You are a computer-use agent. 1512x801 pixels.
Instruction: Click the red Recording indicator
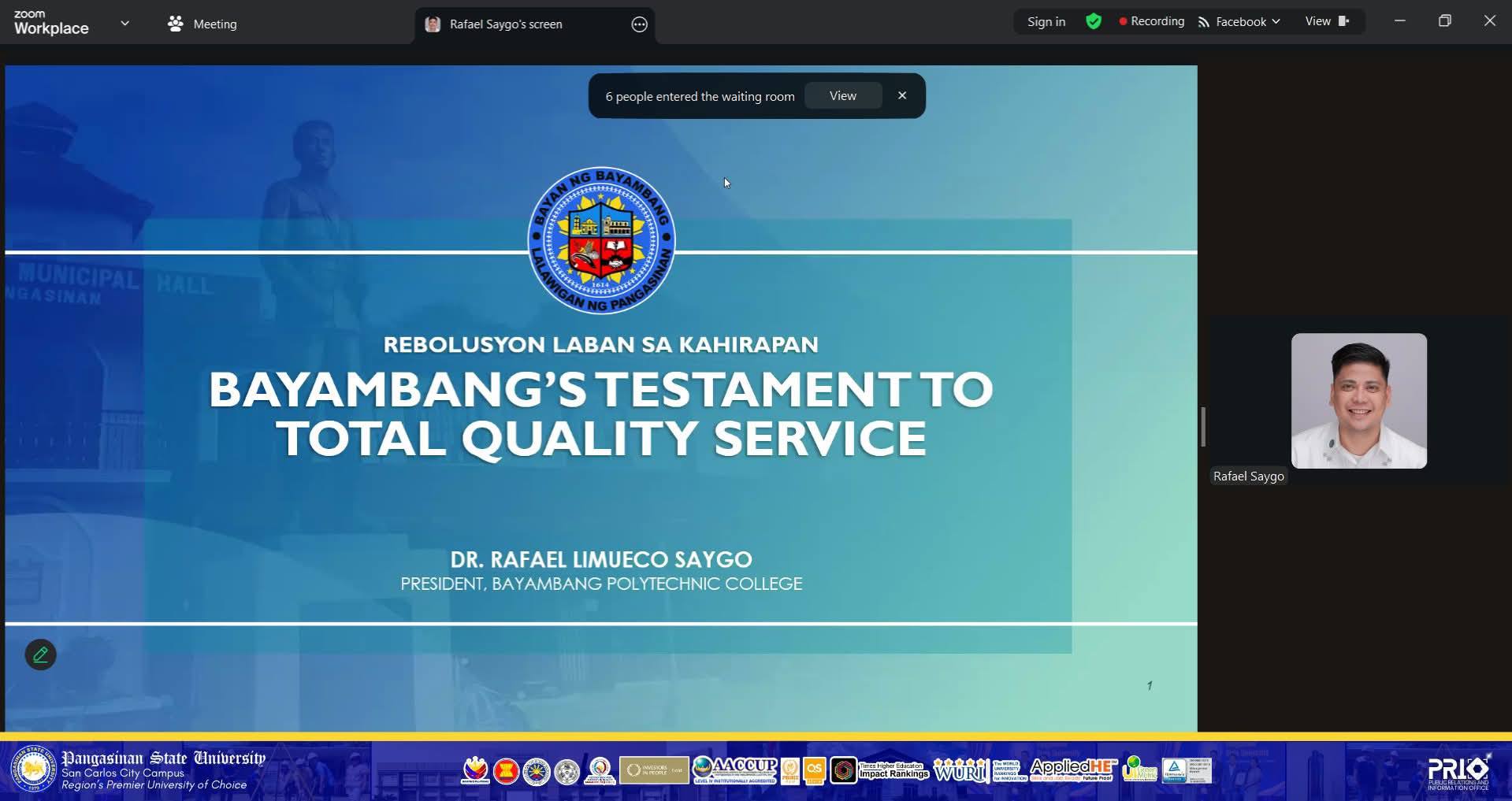[x=1151, y=21]
